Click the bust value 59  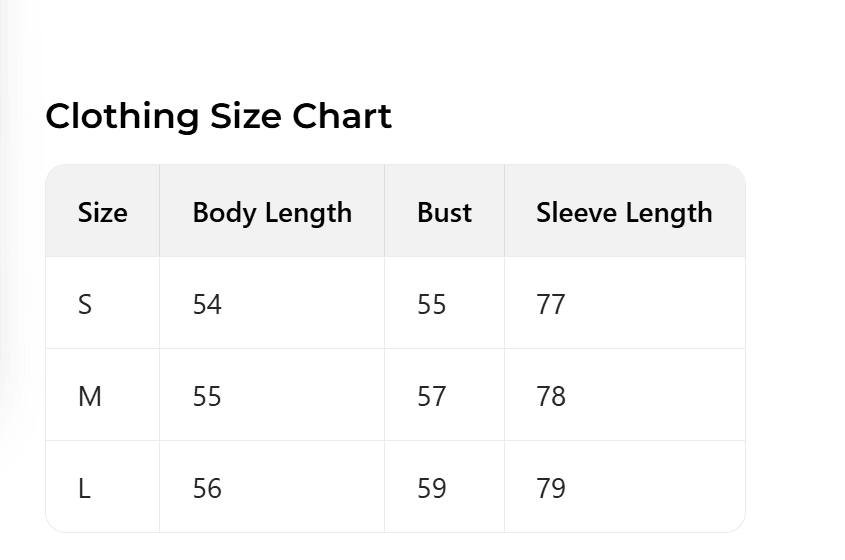[432, 489]
